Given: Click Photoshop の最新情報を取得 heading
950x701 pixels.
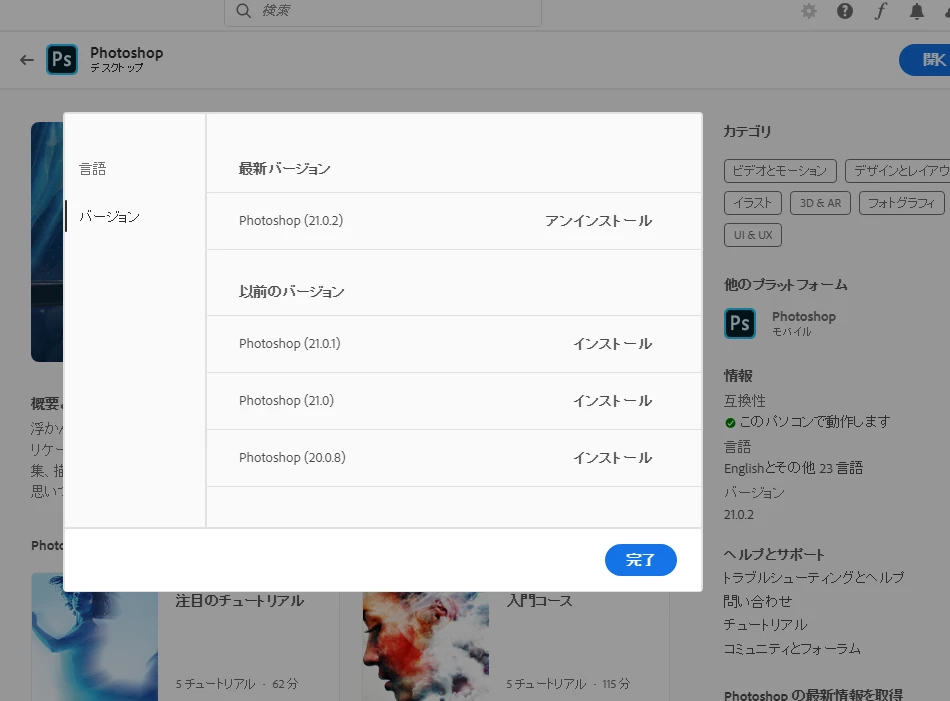Looking at the screenshot, I should tap(813, 694).
